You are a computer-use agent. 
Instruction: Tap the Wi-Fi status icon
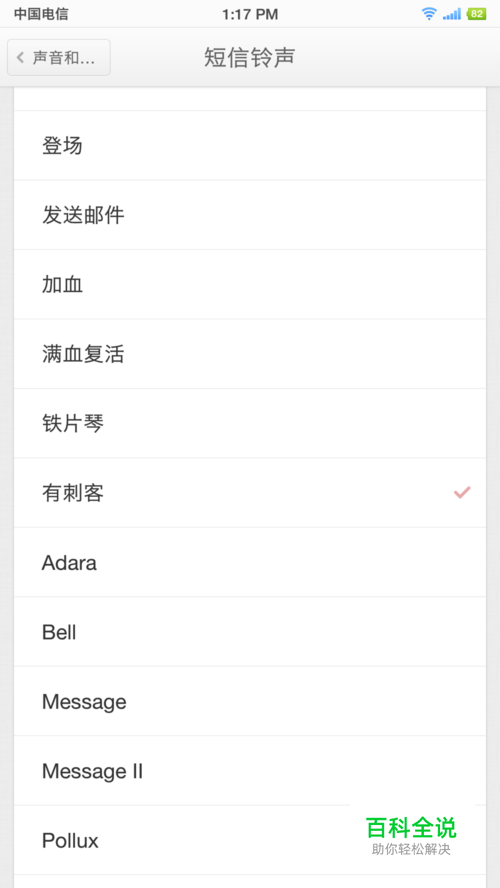point(429,14)
